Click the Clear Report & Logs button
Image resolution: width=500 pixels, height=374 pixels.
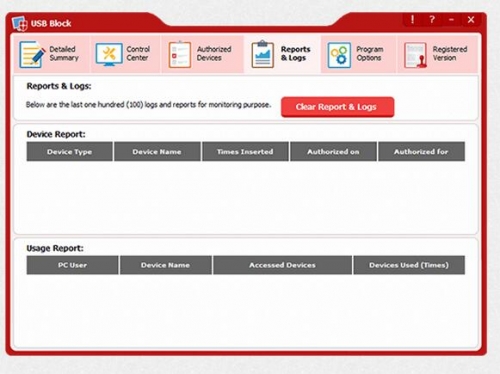coord(337,107)
